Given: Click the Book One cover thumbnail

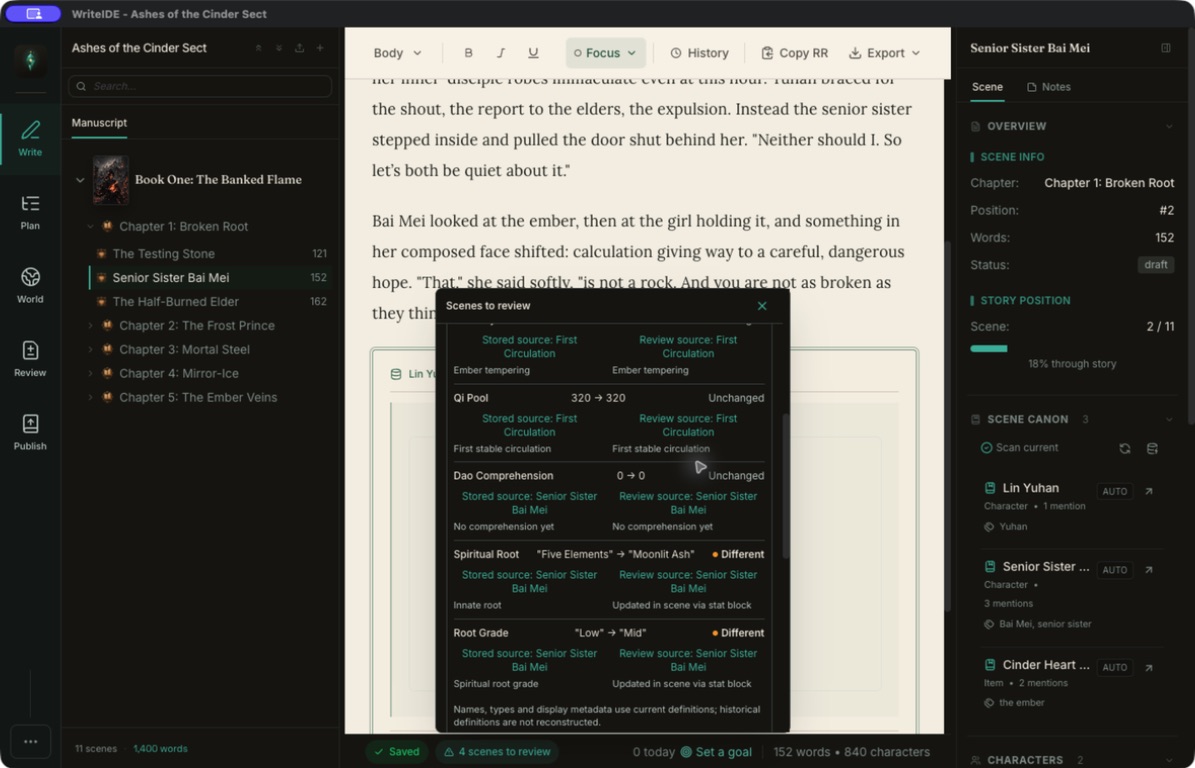Looking at the screenshot, I should 111,180.
